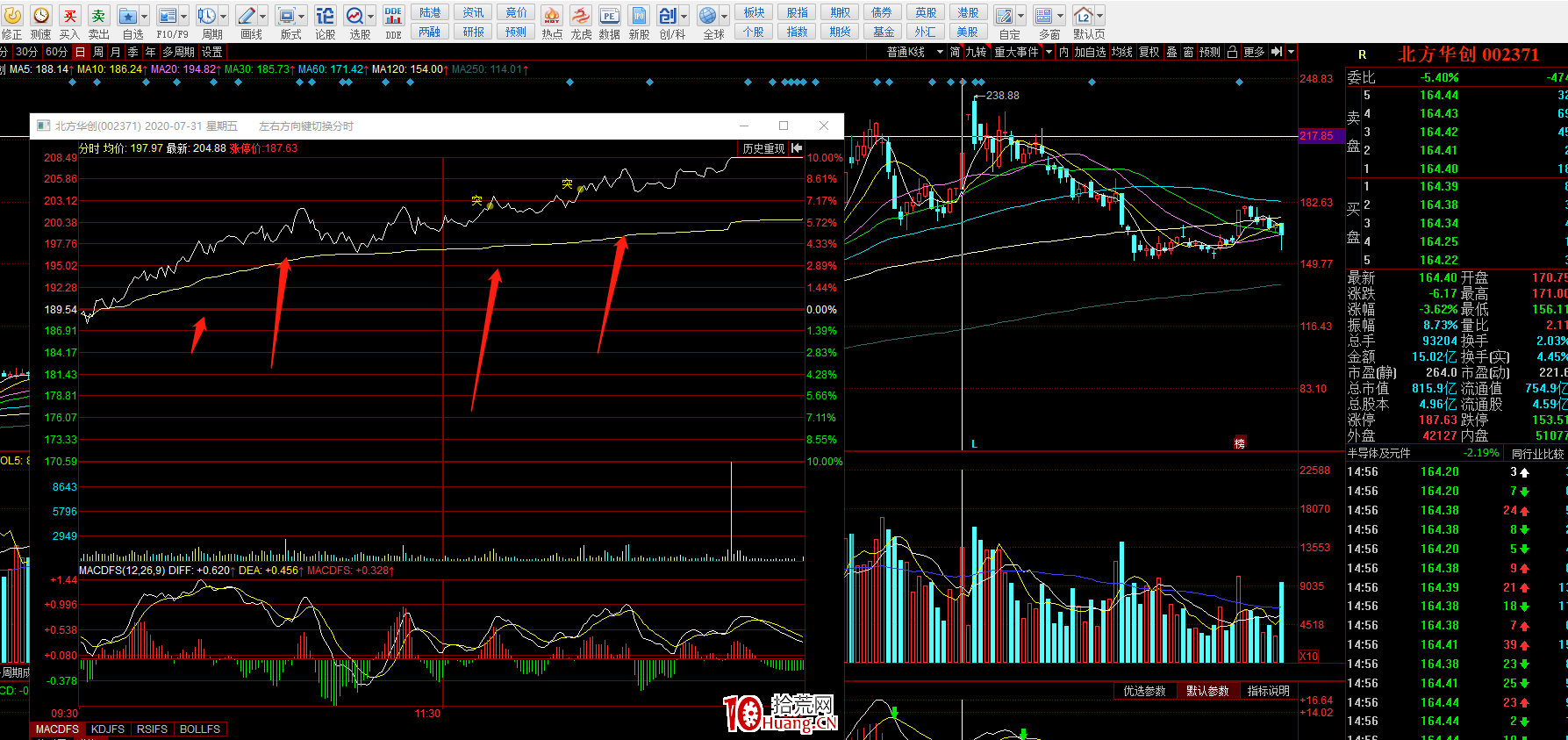
Task: Switch to the 60分 period tab
Action: (56, 52)
